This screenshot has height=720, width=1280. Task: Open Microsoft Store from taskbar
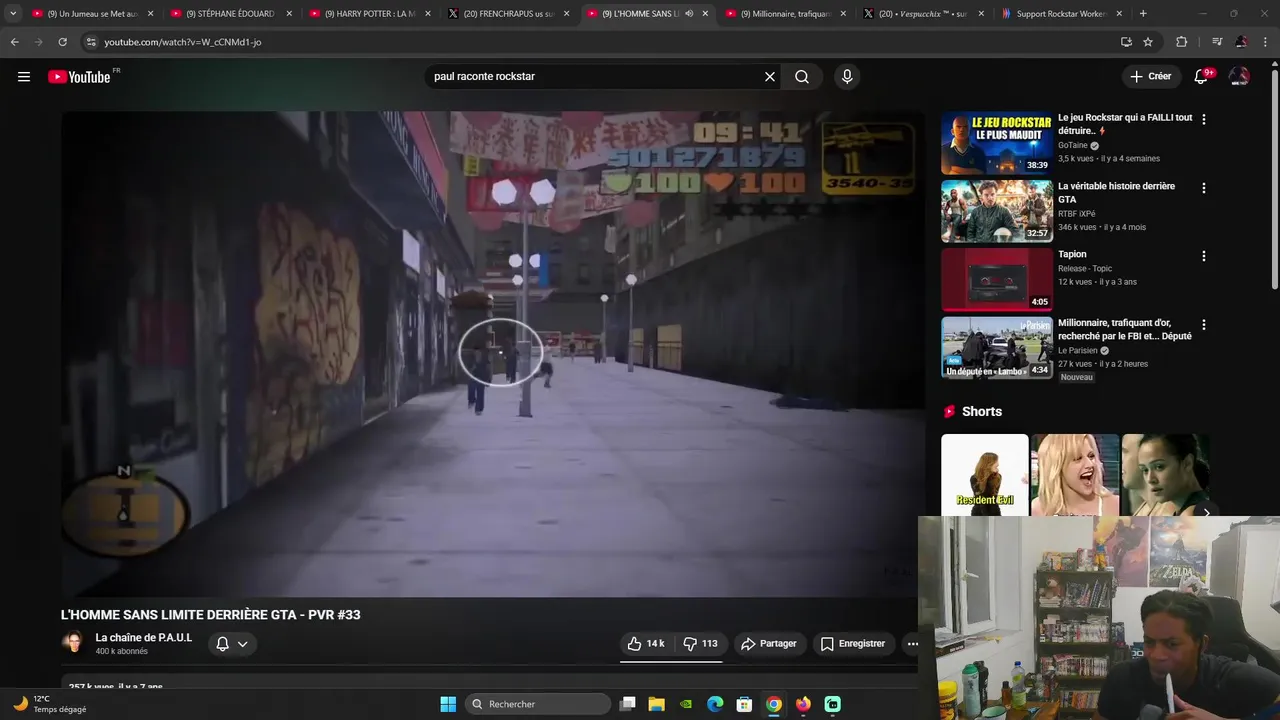pos(744,704)
